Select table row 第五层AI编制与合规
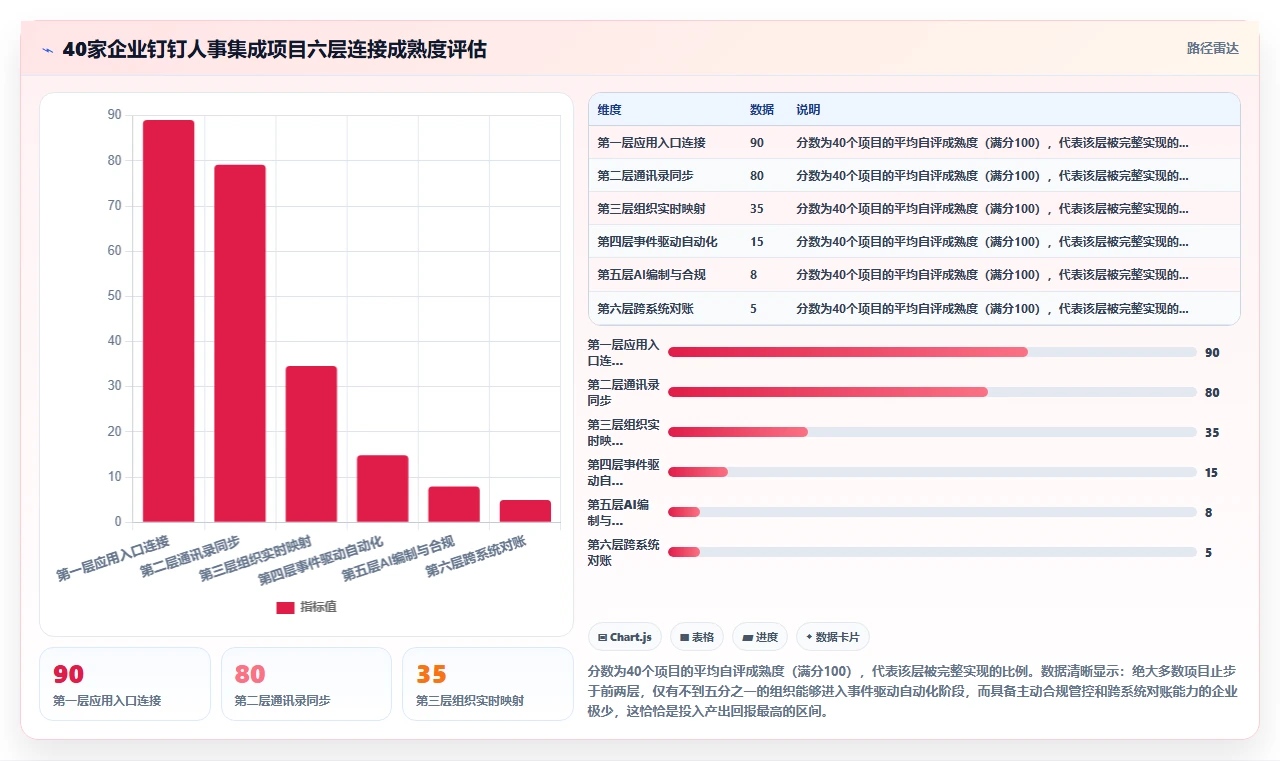The height and width of the screenshot is (761, 1280). [914, 275]
